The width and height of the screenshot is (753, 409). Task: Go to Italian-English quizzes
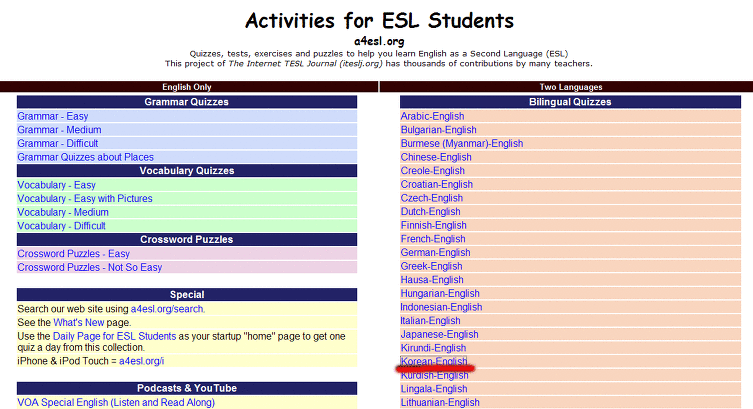[x=430, y=321]
